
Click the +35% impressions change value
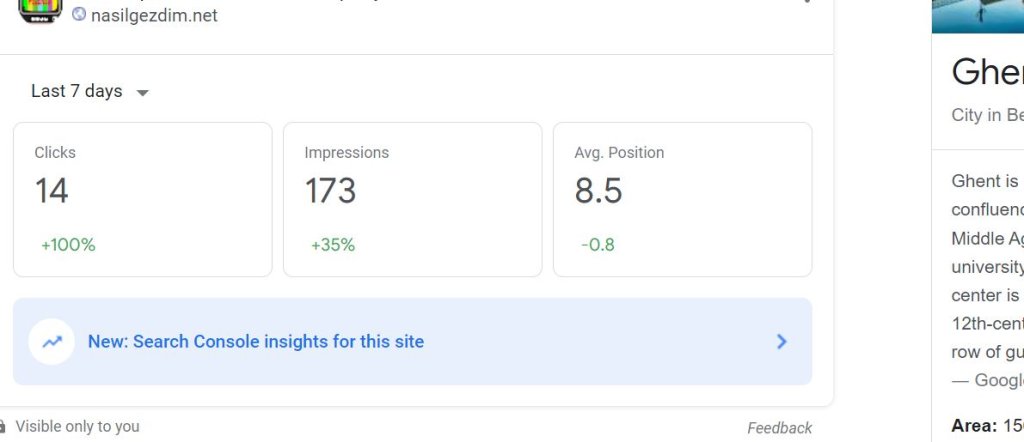pos(333,245)
